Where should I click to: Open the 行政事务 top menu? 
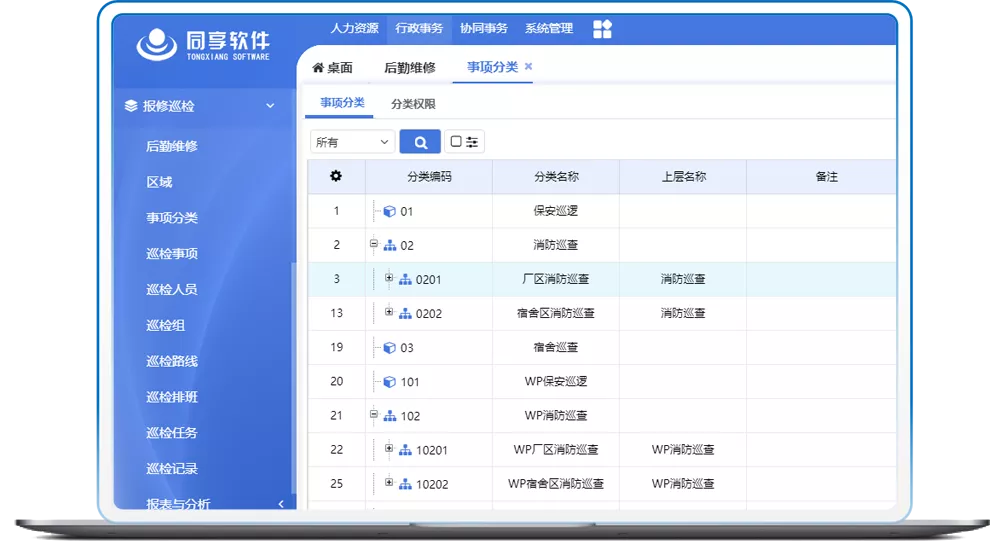(x=419, y=28)
